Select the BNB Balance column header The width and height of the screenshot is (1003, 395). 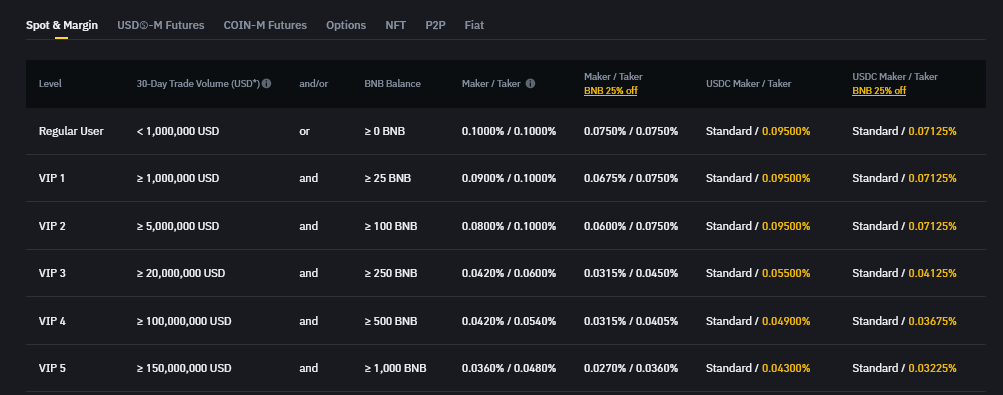click(x=392, y=84)
